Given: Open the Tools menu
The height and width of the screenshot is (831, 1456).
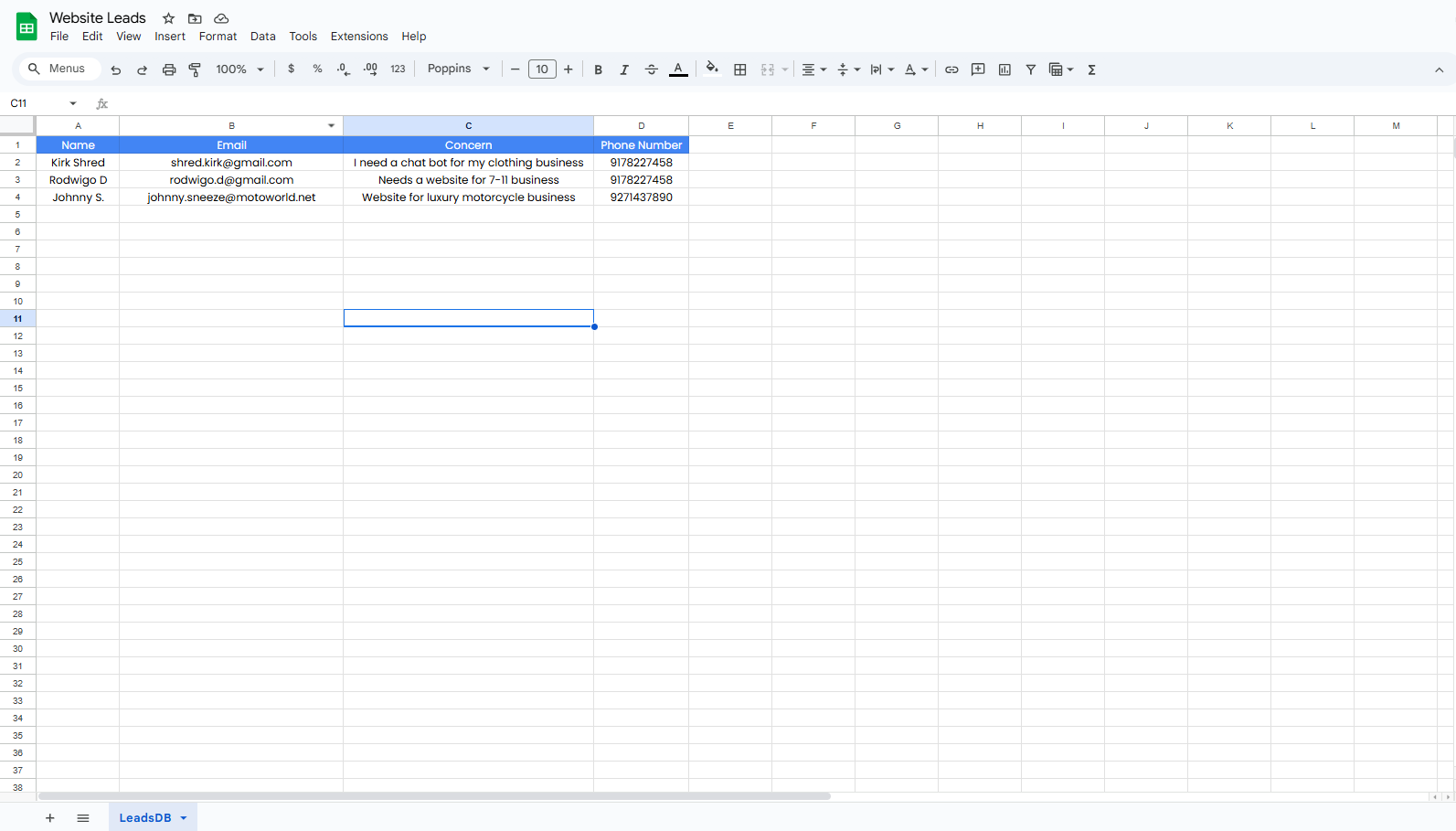Looking at the screenshot, I should click(303, 37).
